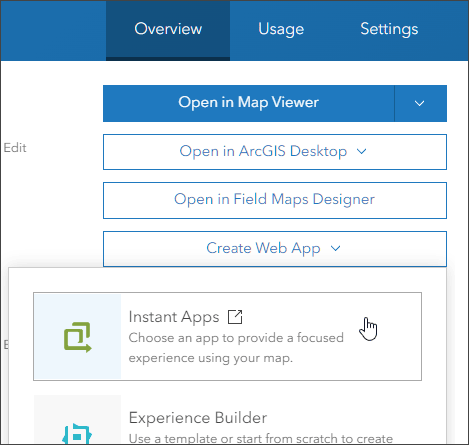Switch to the Overview tab
Viewport: 469px width, 445px height.
(x=168, y=30)
